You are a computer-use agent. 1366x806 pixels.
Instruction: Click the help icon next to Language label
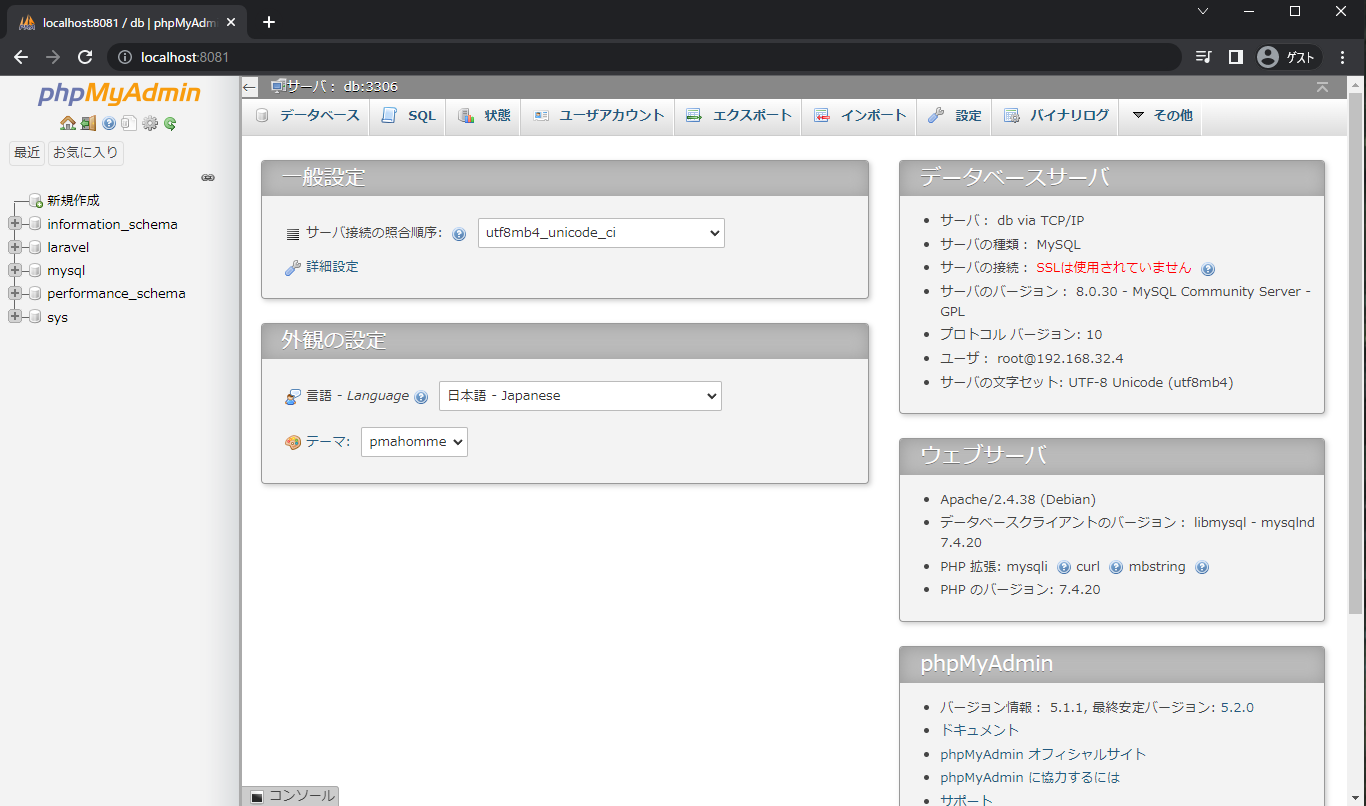point(421,397)
